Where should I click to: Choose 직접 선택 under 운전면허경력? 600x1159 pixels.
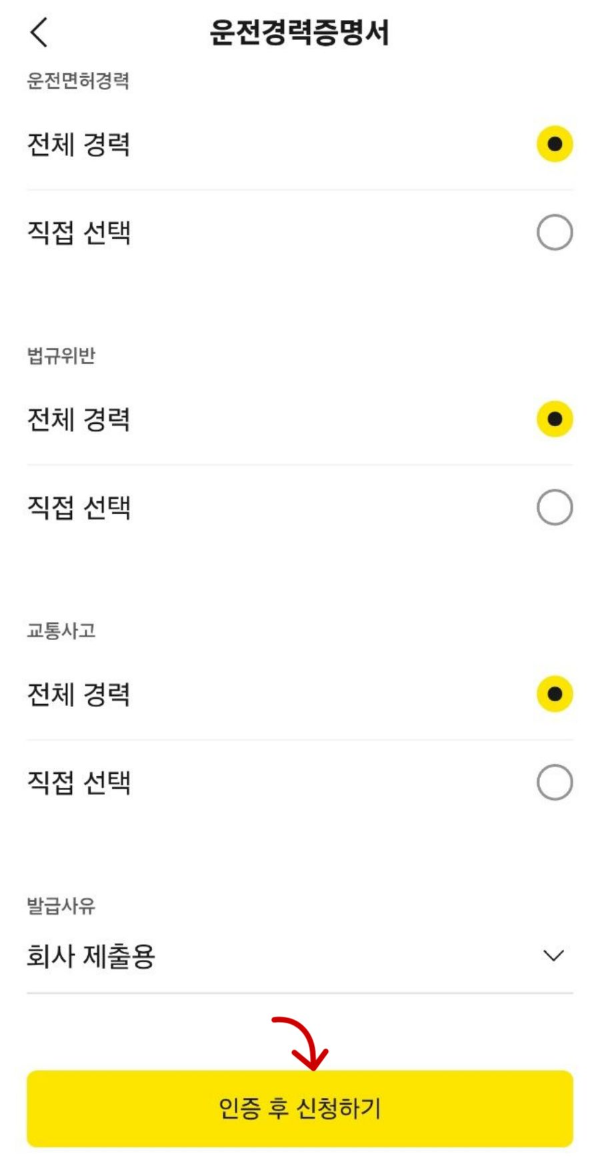[555, 228]
